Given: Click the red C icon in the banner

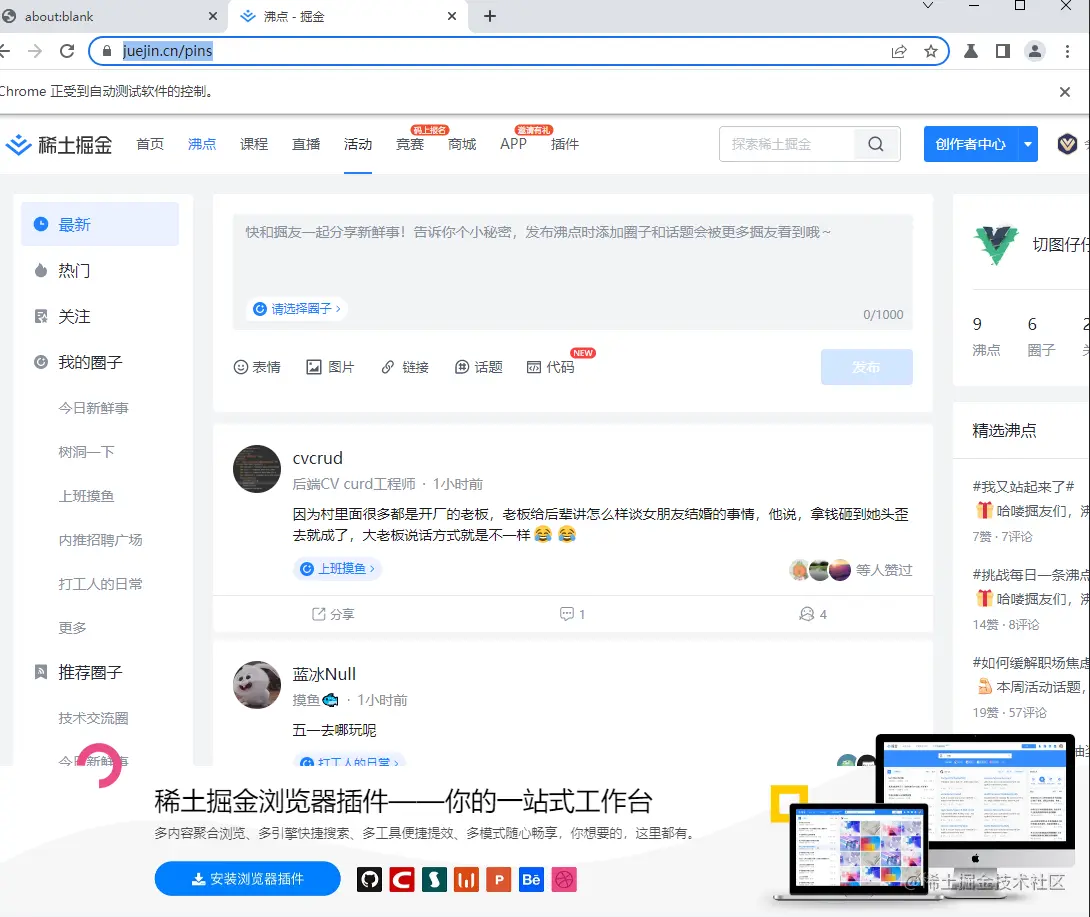Looking at the screenshot, I should coord(402,879).
